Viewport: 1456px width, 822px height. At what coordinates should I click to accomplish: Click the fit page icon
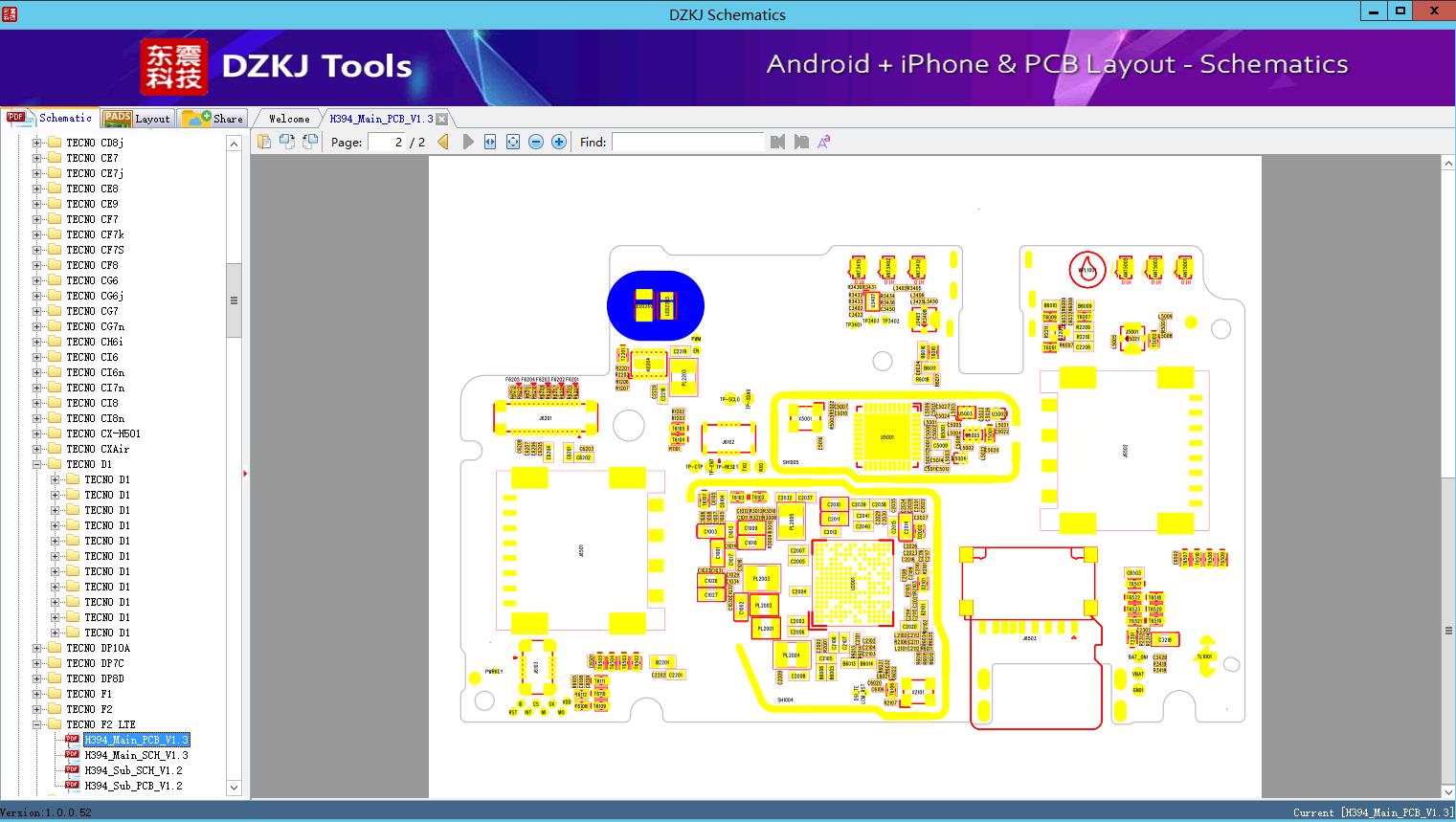[513, 142]
